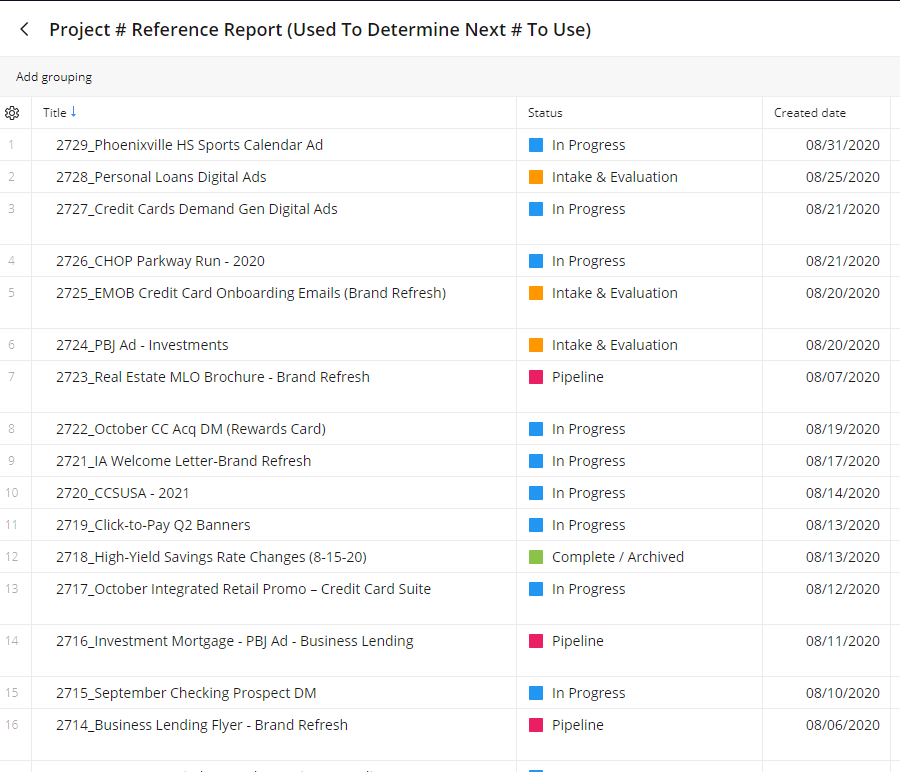
Task: Click orange status square for 2728_Personal Loans
Action: (536, 177)
